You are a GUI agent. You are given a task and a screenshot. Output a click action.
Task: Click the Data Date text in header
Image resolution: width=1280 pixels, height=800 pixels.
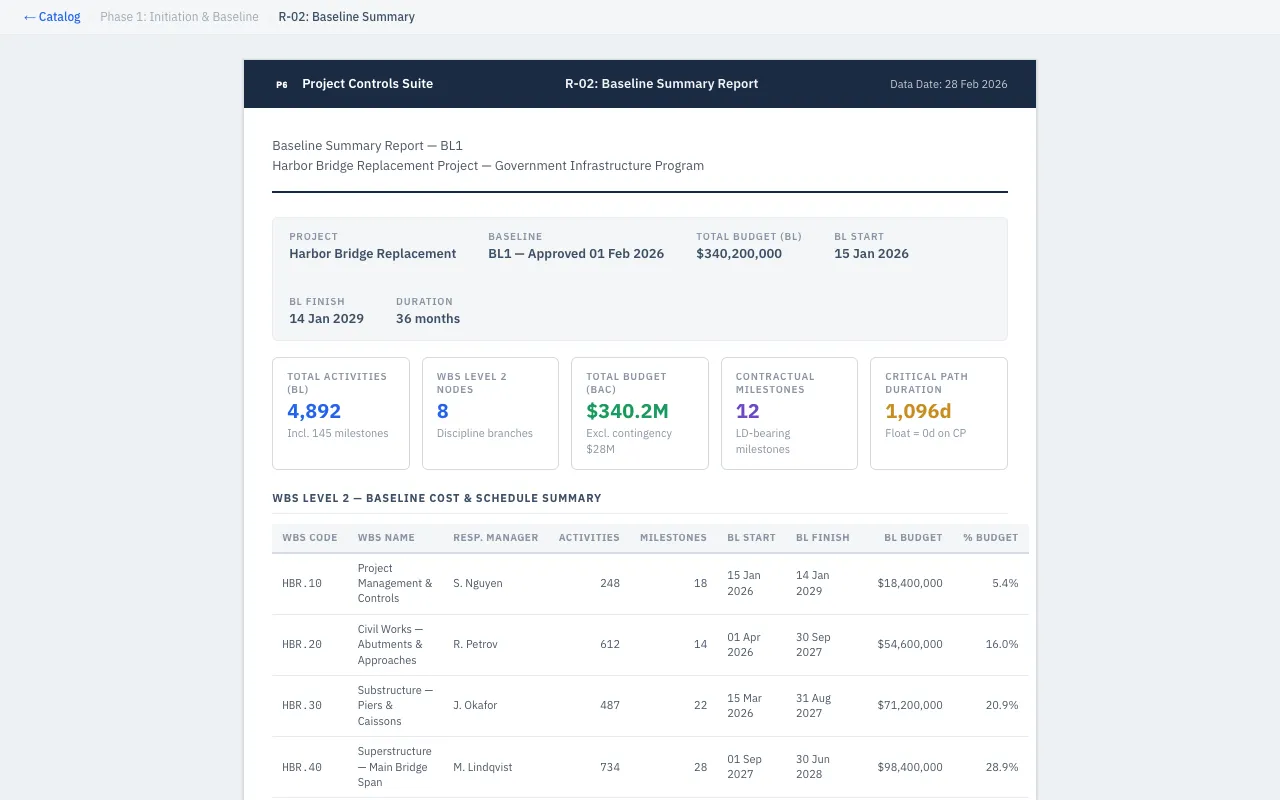pos(948,85)
